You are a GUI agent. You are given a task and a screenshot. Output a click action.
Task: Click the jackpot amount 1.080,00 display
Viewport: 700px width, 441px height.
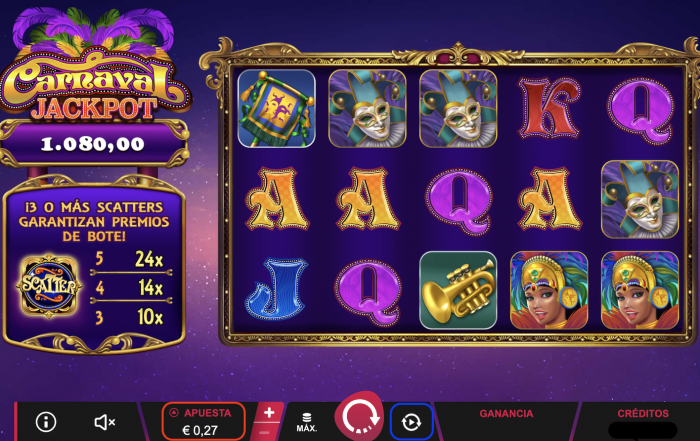(x=93, y=144)
